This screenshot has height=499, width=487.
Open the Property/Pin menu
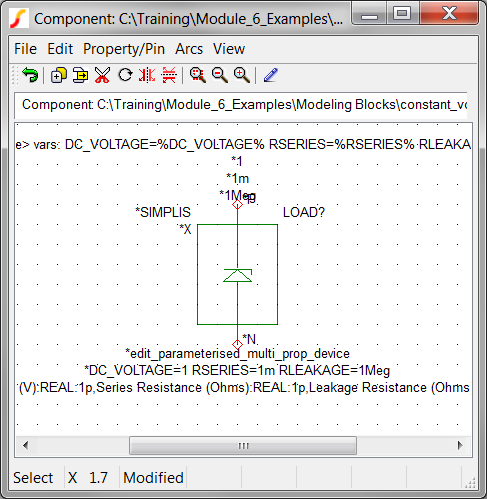pyautogui.click(x=124, y=49)
